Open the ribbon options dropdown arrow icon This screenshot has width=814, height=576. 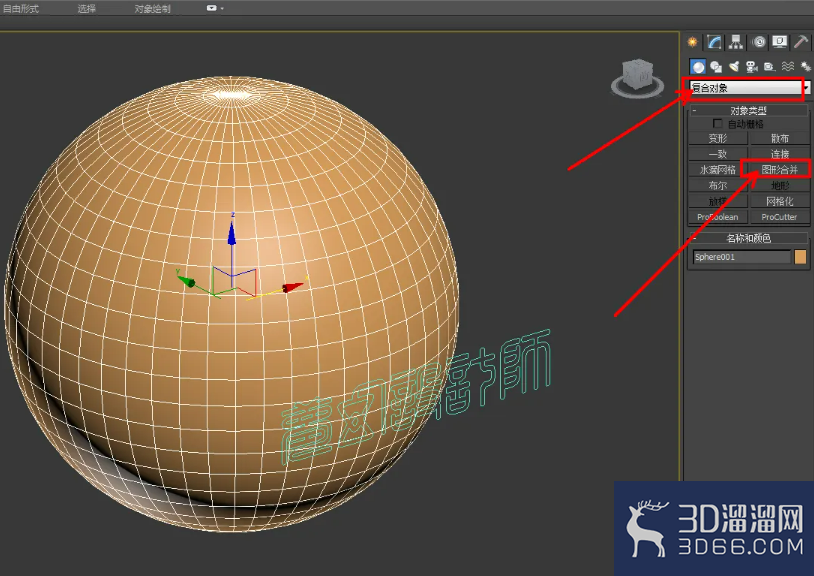pyautogui.click(x=214, y=8)
